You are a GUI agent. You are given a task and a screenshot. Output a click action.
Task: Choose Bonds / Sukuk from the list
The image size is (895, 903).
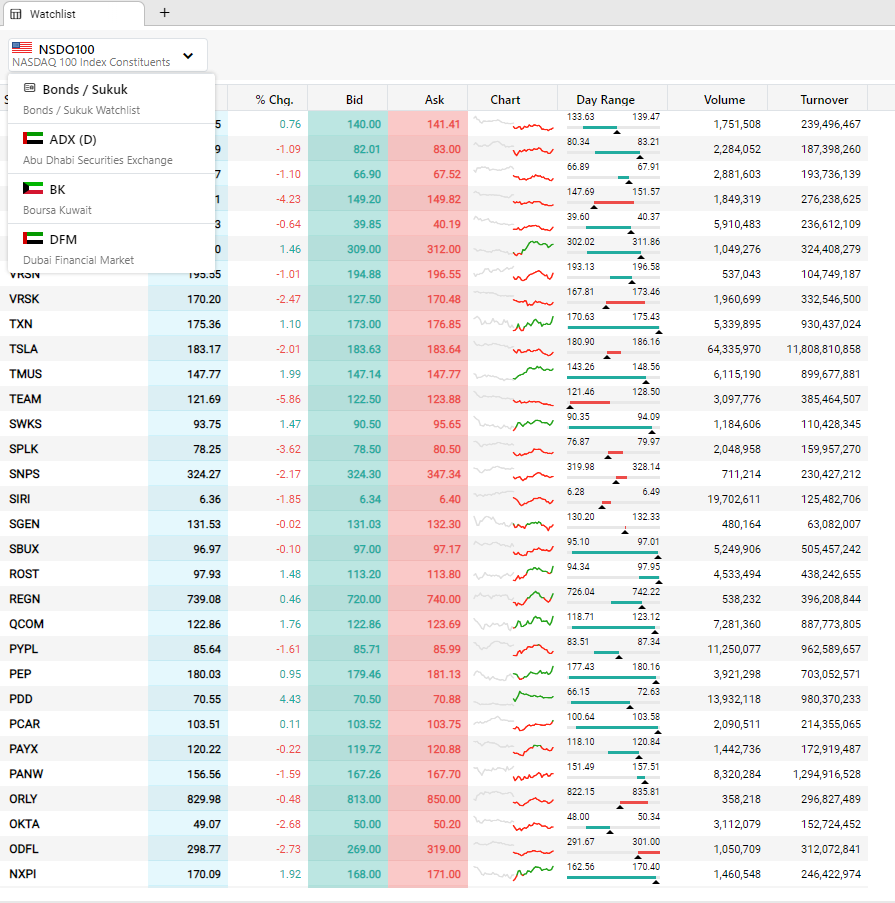(111, 98)
